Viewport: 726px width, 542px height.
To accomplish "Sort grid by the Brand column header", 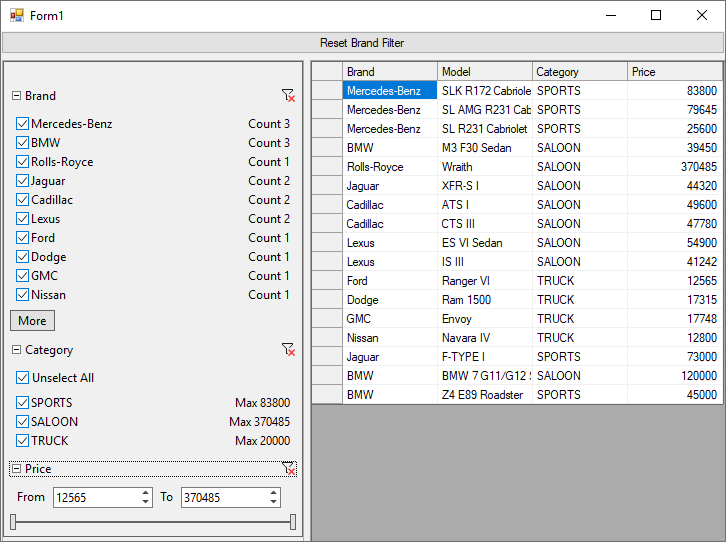I will coord(390,72).
